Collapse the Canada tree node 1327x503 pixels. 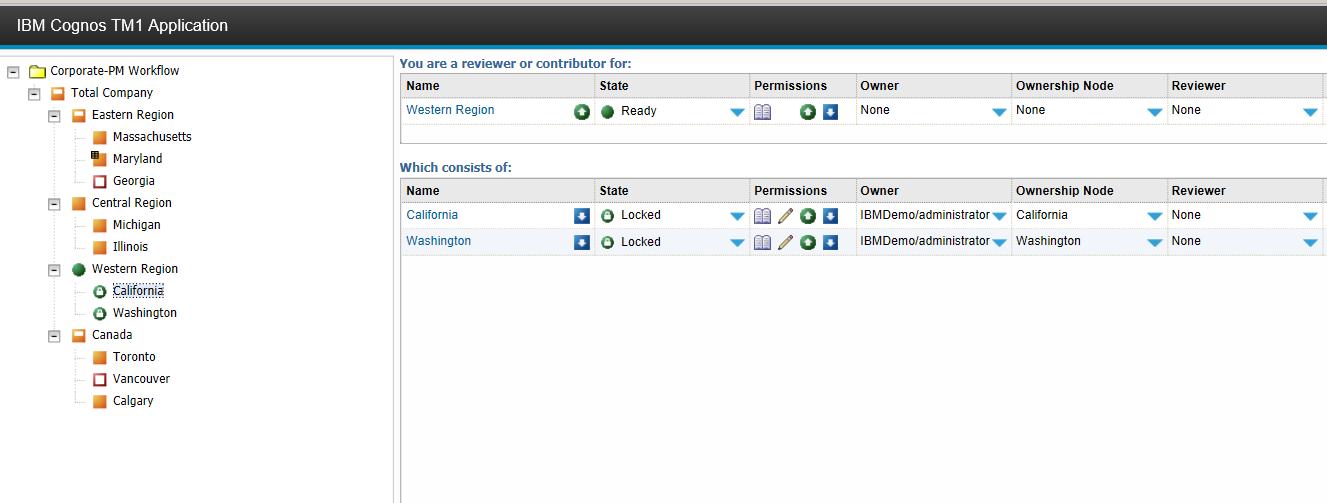[x=54, y=335]
